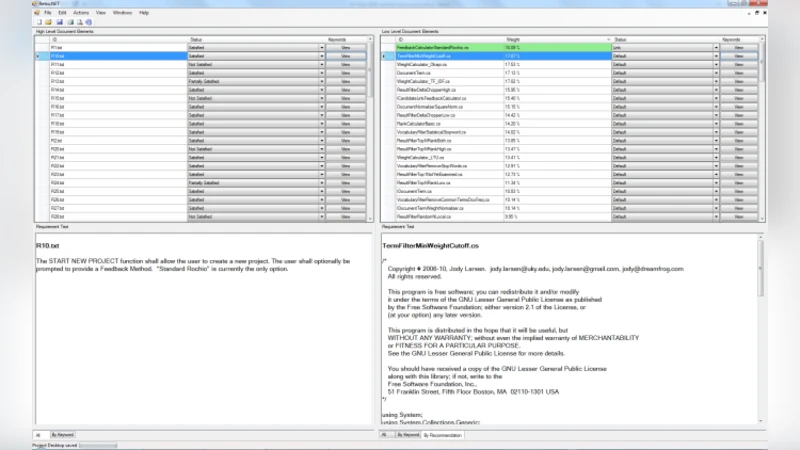Open the Windows menu
Viewport: 800px width, 450px height.
click(121, 12)
